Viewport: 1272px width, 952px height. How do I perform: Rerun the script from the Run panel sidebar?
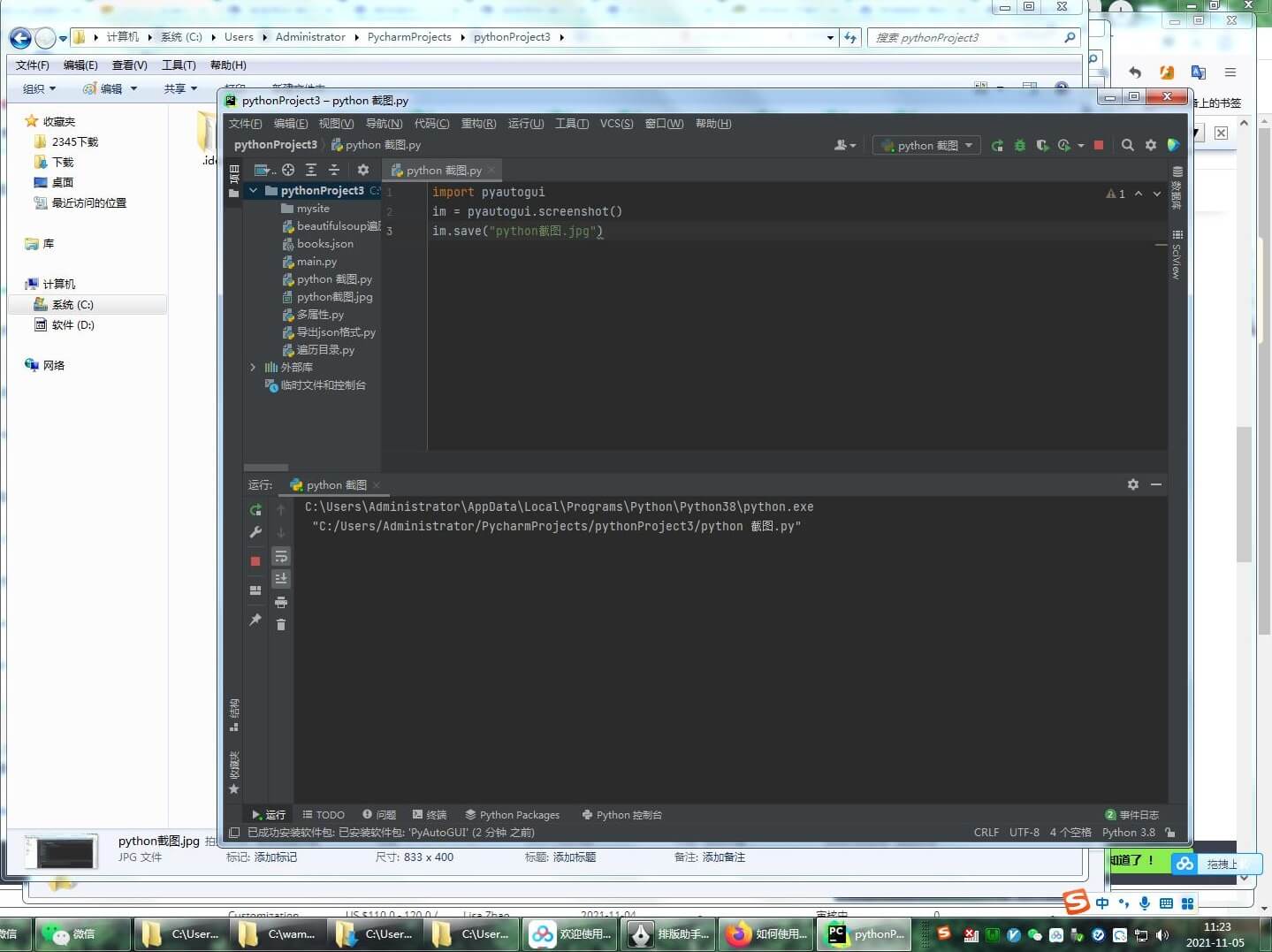pos(255,510)
